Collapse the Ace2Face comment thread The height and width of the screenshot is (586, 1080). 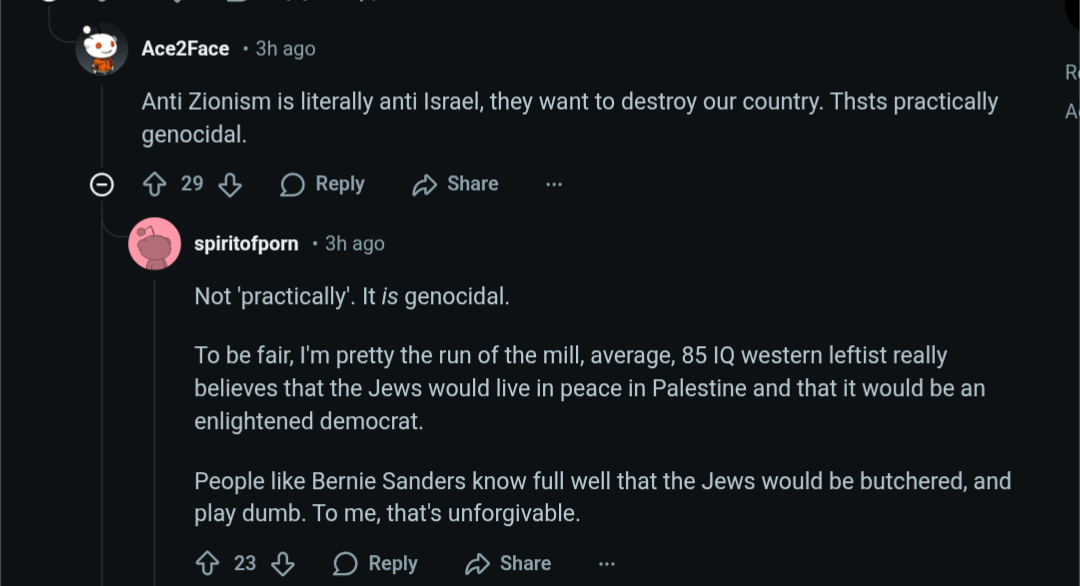coord(101,184)
